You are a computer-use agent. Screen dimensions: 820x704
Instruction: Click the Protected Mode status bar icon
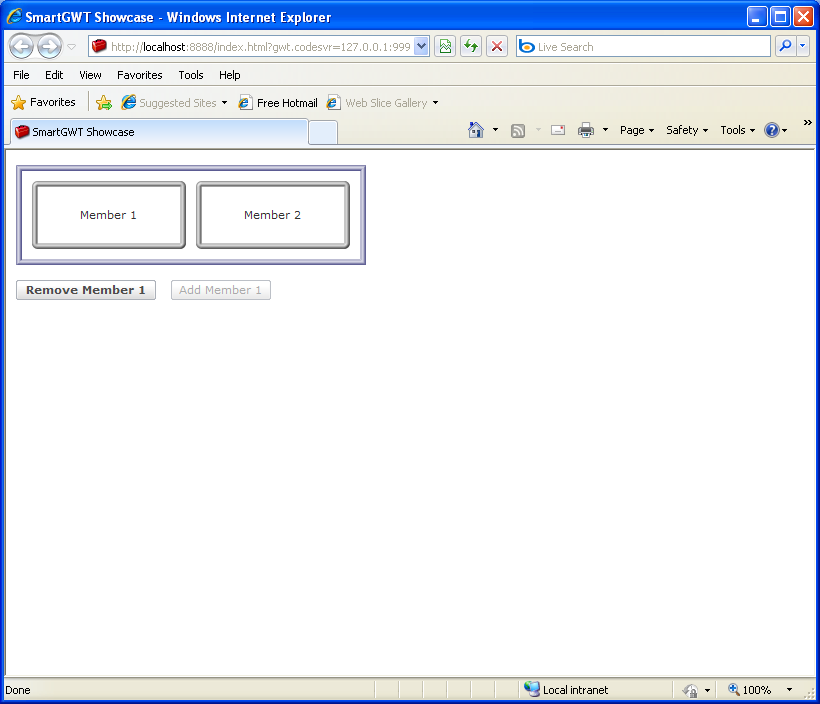(x=690, y=690)
